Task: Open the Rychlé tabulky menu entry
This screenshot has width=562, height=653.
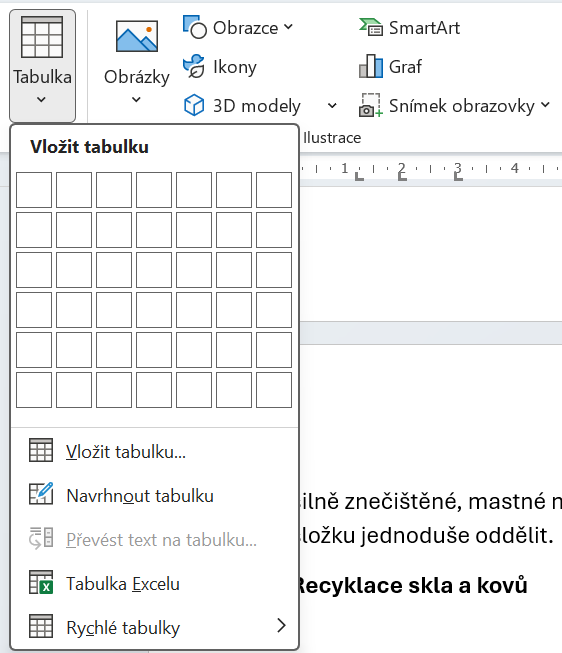Action: point(155,627)
